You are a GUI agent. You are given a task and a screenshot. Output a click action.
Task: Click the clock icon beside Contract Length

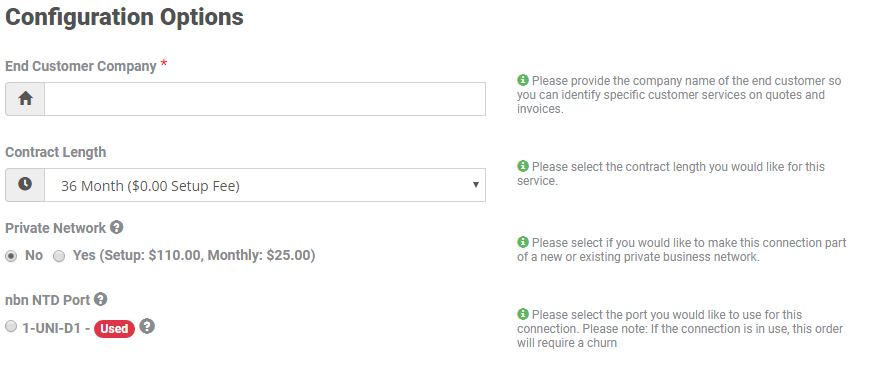(25, 184)
